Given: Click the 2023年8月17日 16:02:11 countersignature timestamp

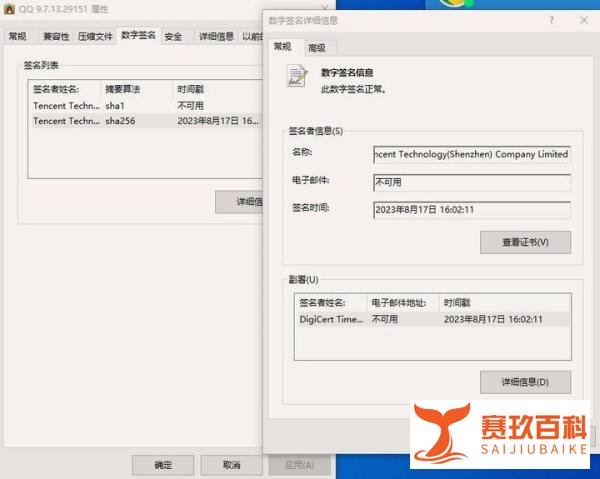Looking at the screenshot, I should (493, 319).
